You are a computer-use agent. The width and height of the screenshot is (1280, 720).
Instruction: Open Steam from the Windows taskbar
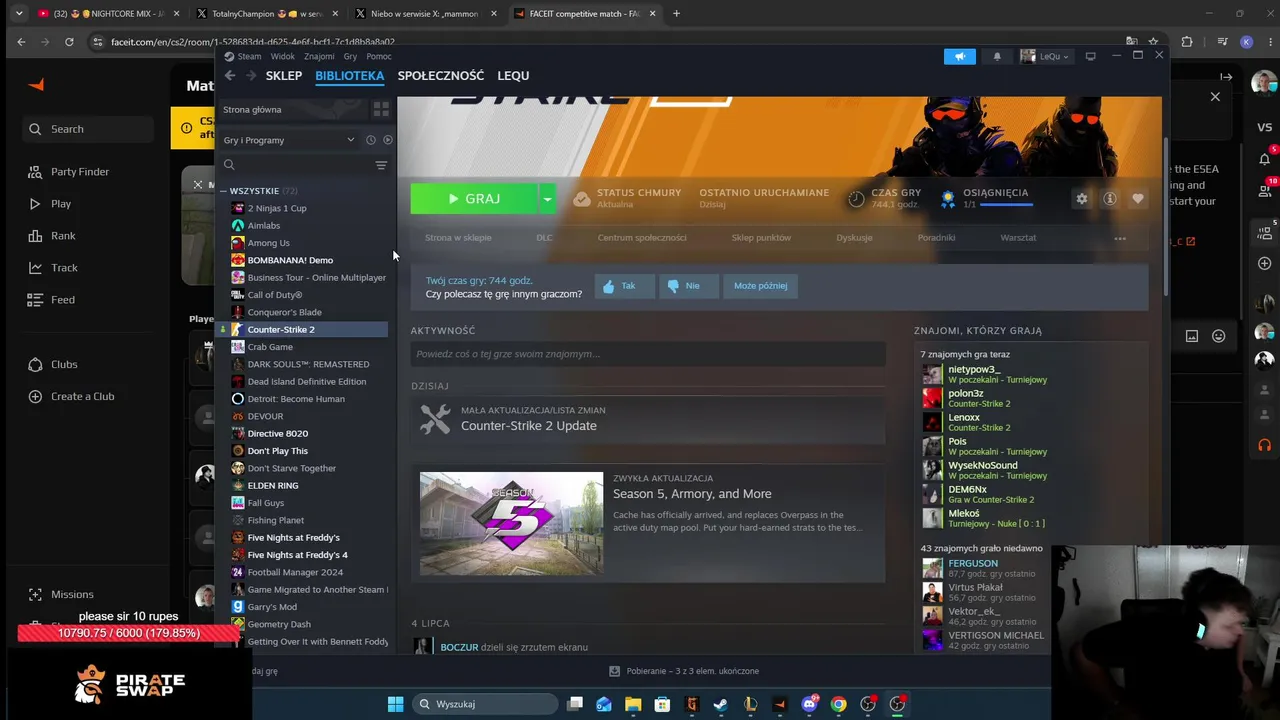720,704
